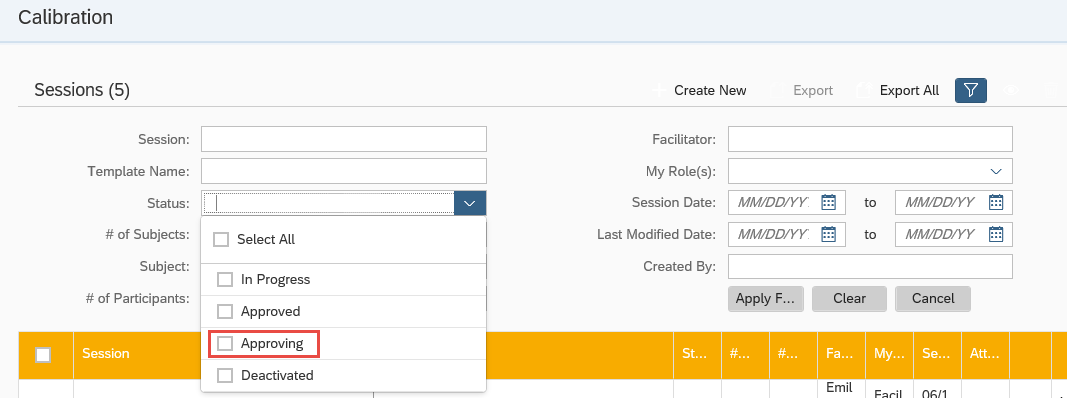The height and width of the screenshot is (398, 1067).
Task: Check the Approving status option
Action: (225, 344)
